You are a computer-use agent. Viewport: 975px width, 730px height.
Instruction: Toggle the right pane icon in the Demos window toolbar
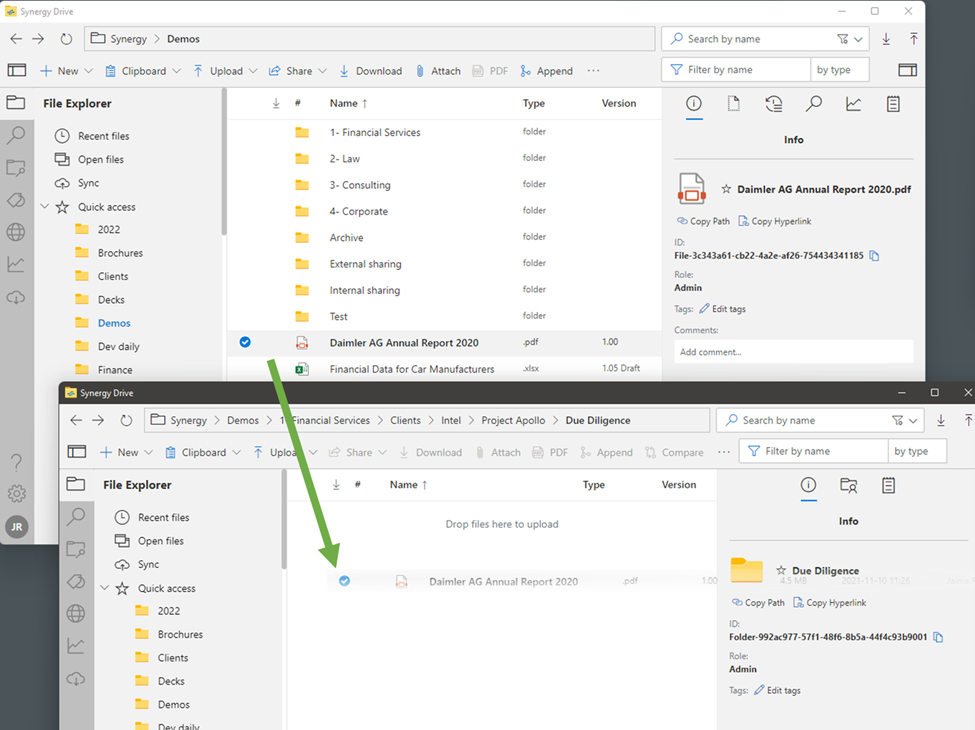pyautogui.click(x=907, y=70)
